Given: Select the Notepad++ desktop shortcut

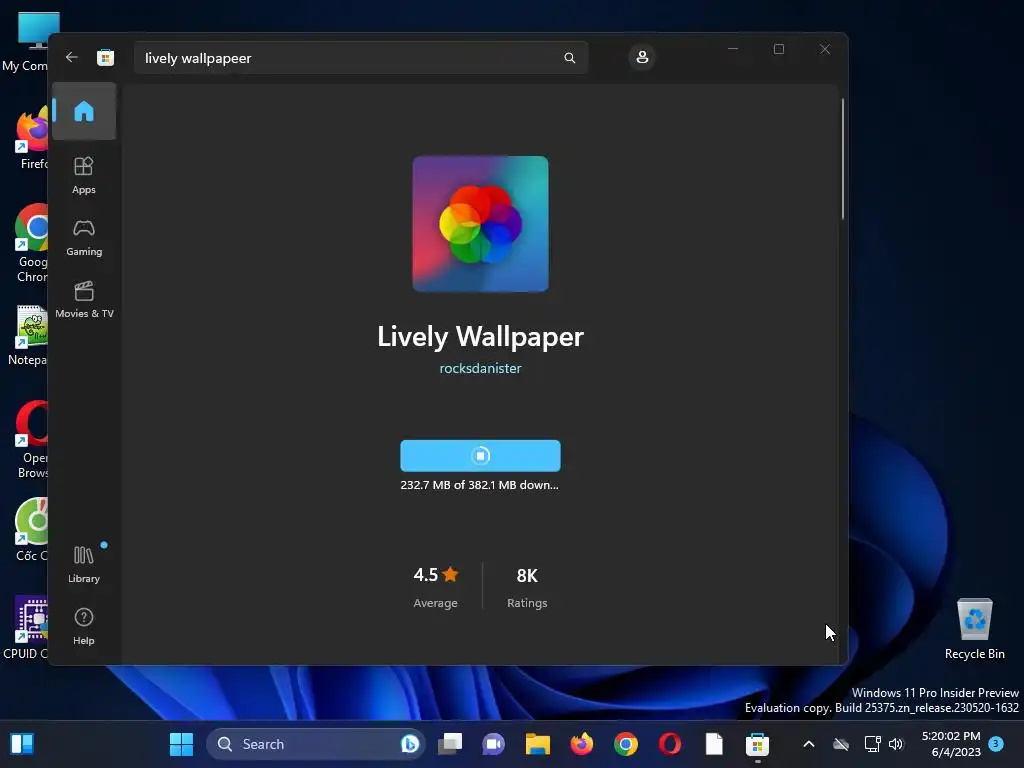Looking at the screenshot, I should (x=26, y=336).
